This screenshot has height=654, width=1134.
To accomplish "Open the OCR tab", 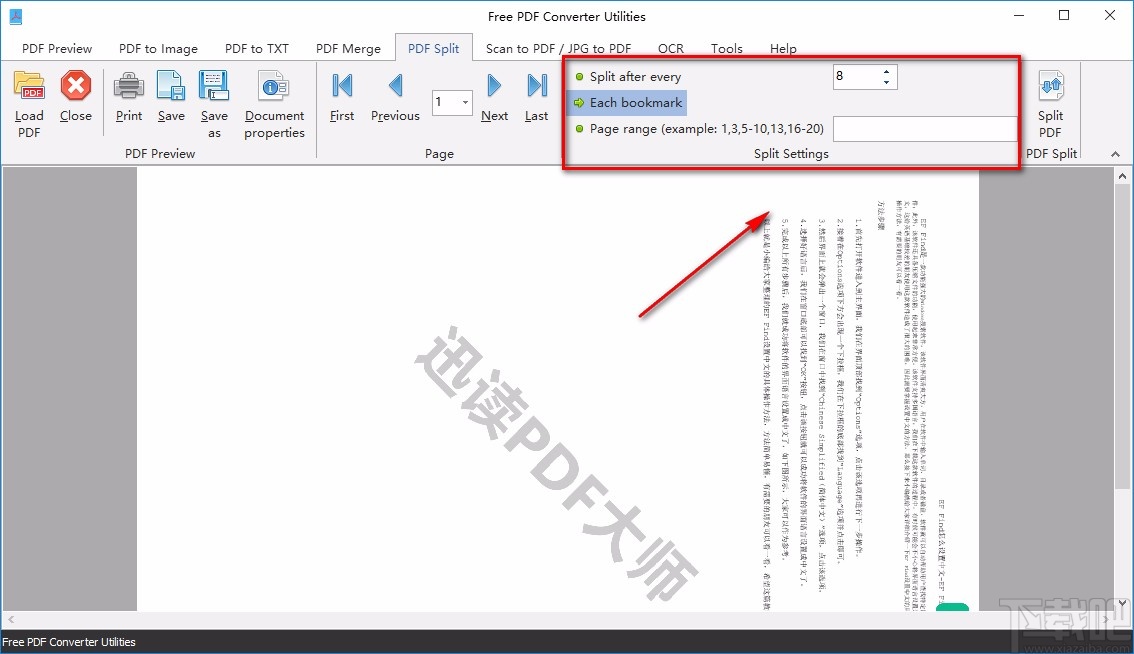I will 670,48.
